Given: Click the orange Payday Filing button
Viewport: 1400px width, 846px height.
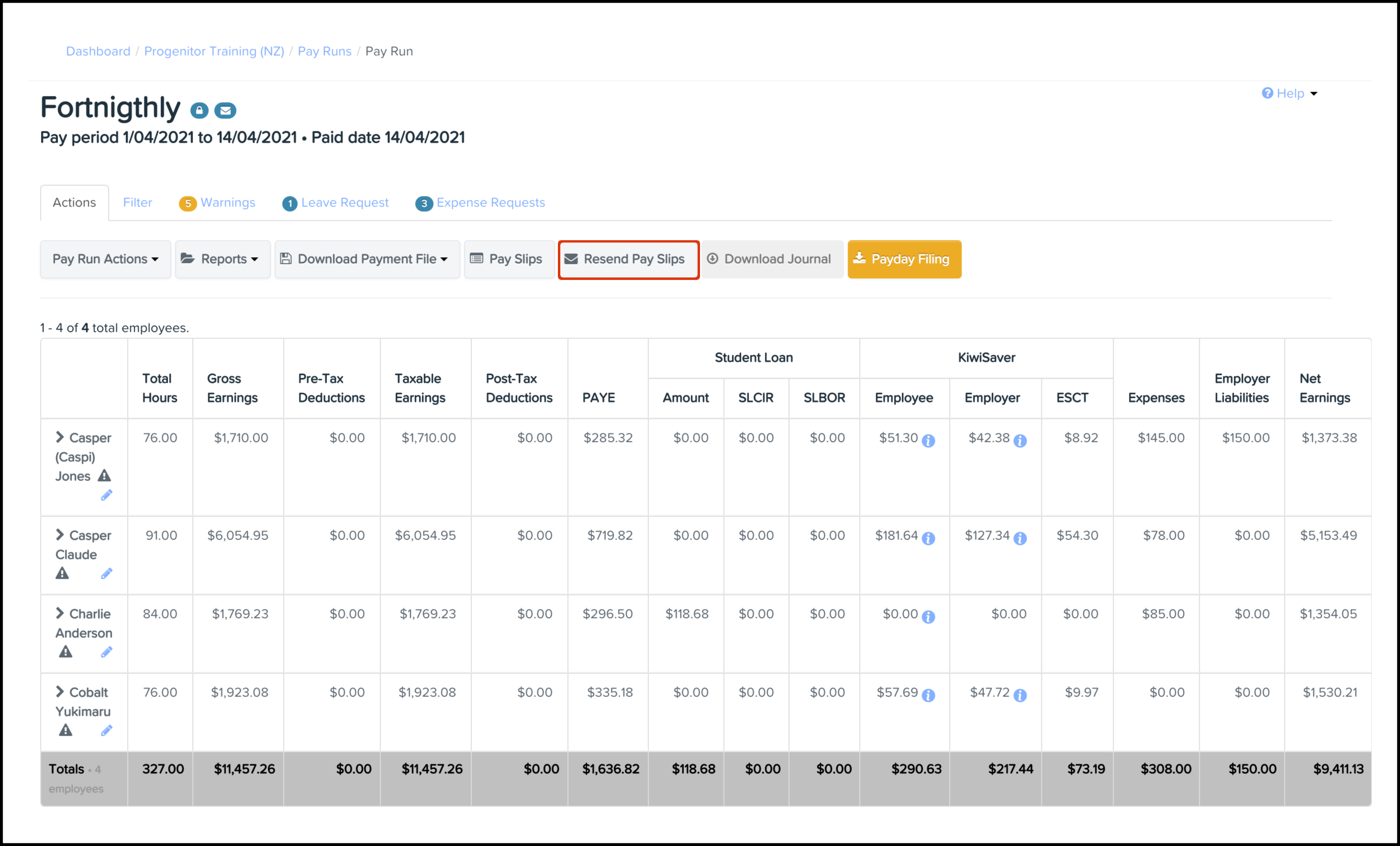Looking at the screenshot, I should point(904,259).
